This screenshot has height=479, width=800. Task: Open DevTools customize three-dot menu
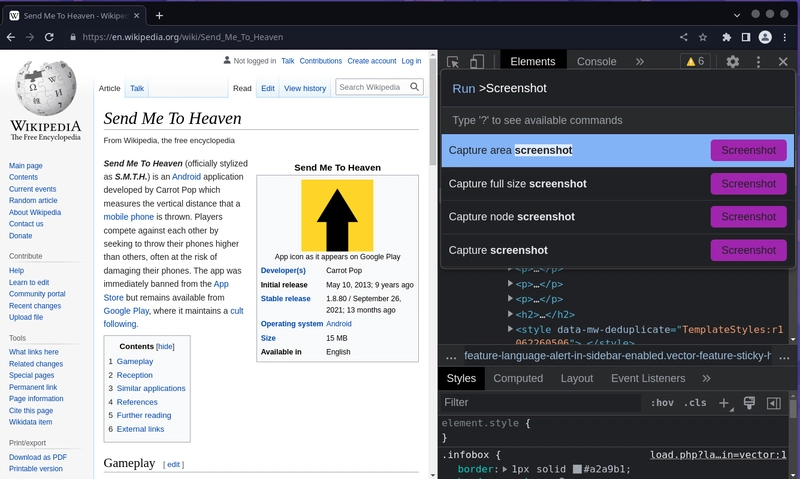758,62
